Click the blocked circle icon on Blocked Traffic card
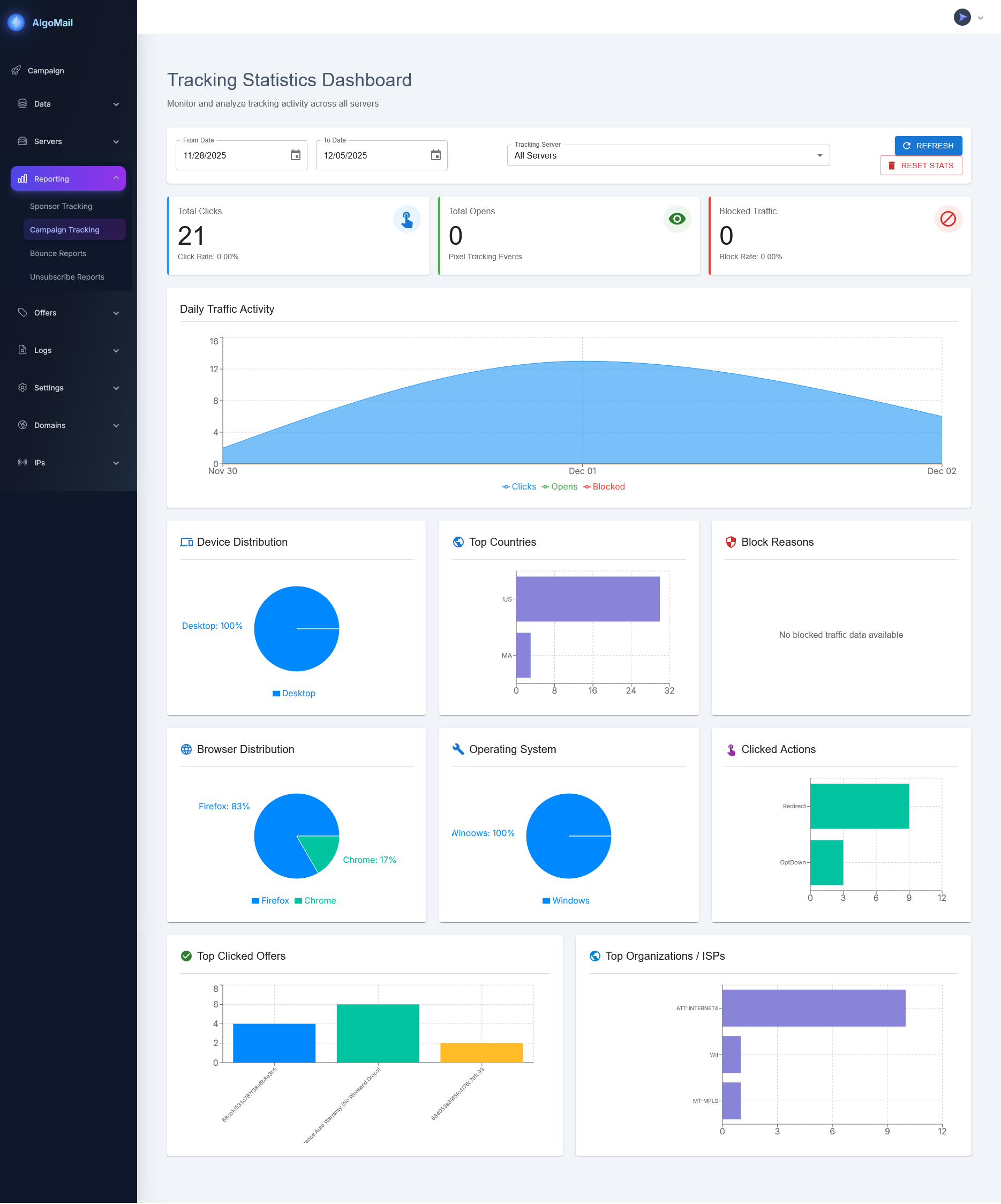This screenshot has width=1001, height=1204. tap(947, 219)
